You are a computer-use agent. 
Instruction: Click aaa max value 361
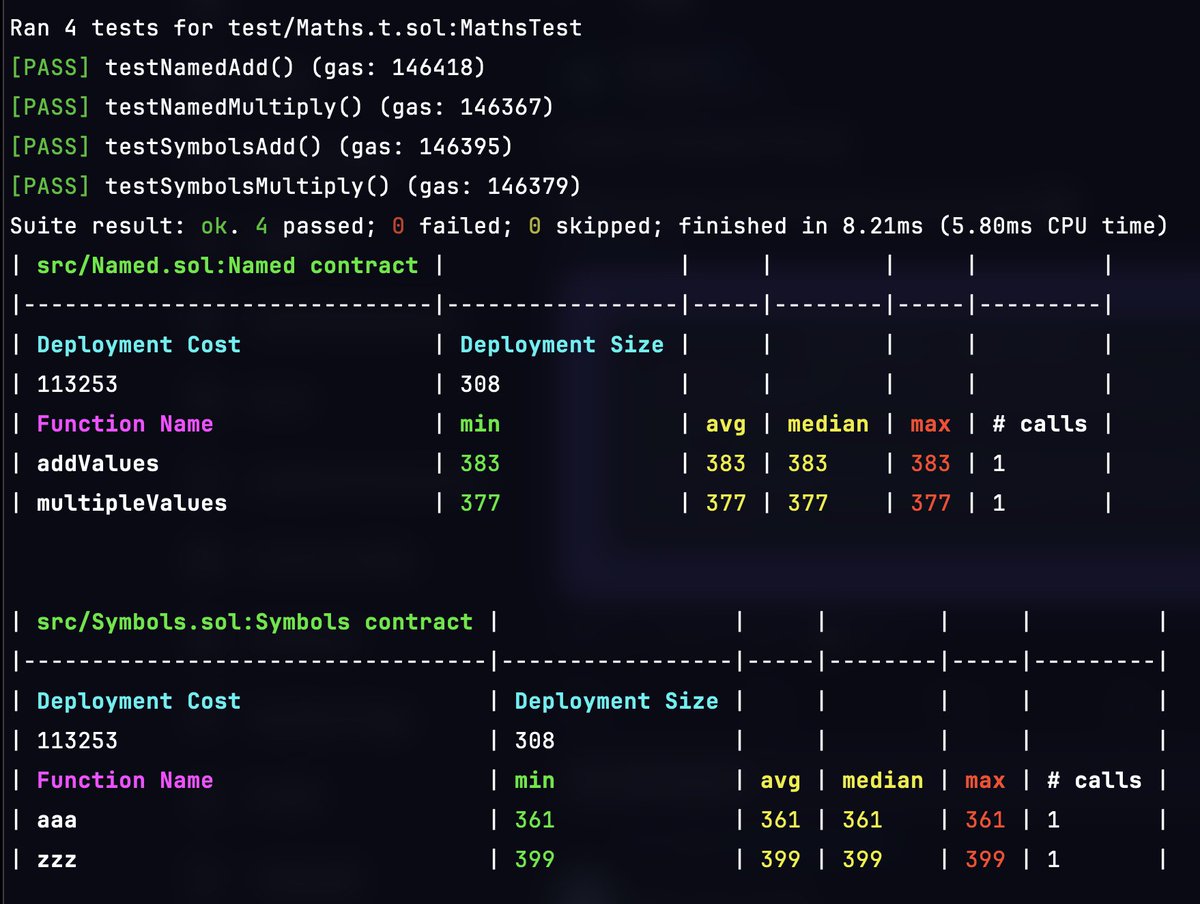tap(985, 820)
